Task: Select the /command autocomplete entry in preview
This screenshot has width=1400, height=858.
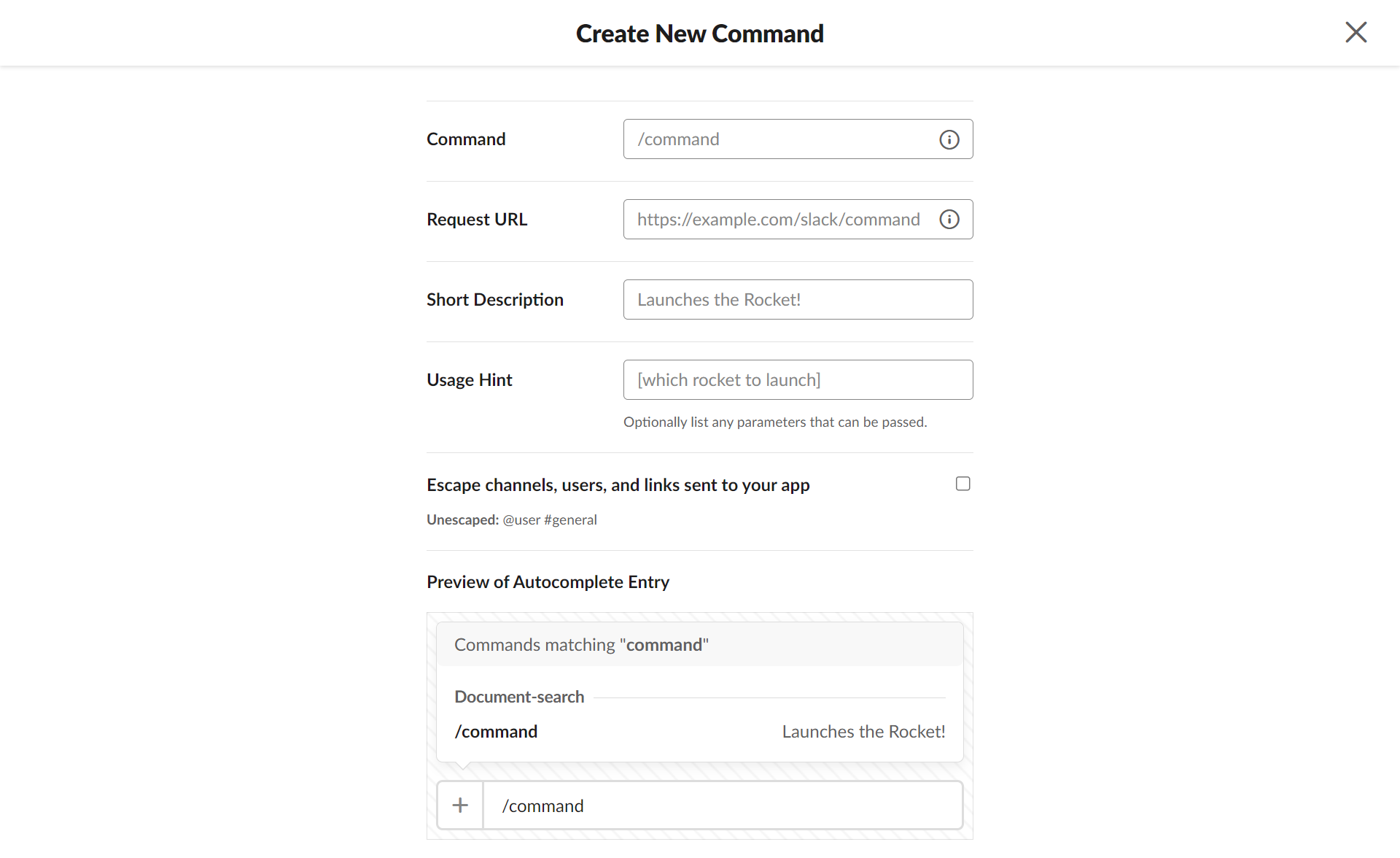Action: coord(496,732)
